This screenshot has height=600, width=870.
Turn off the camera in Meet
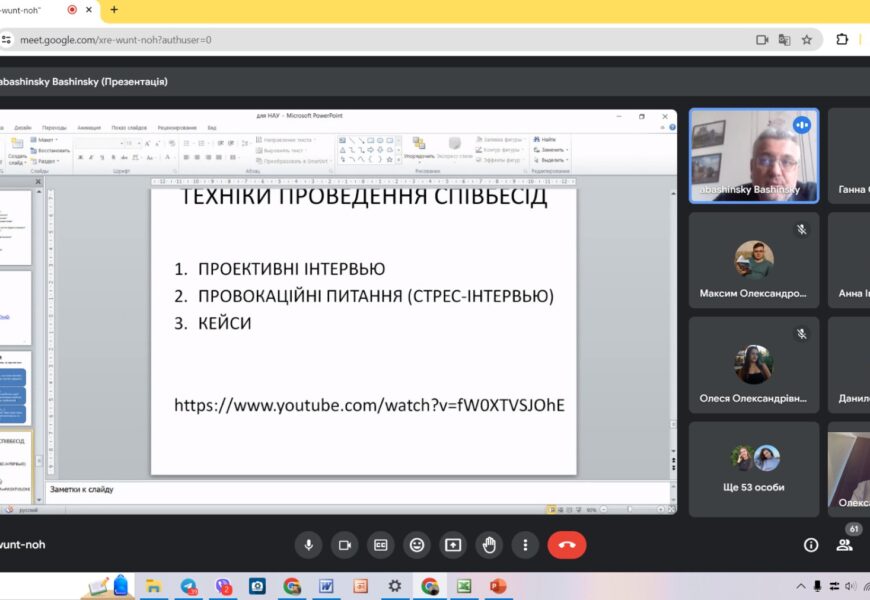point(344,545)
